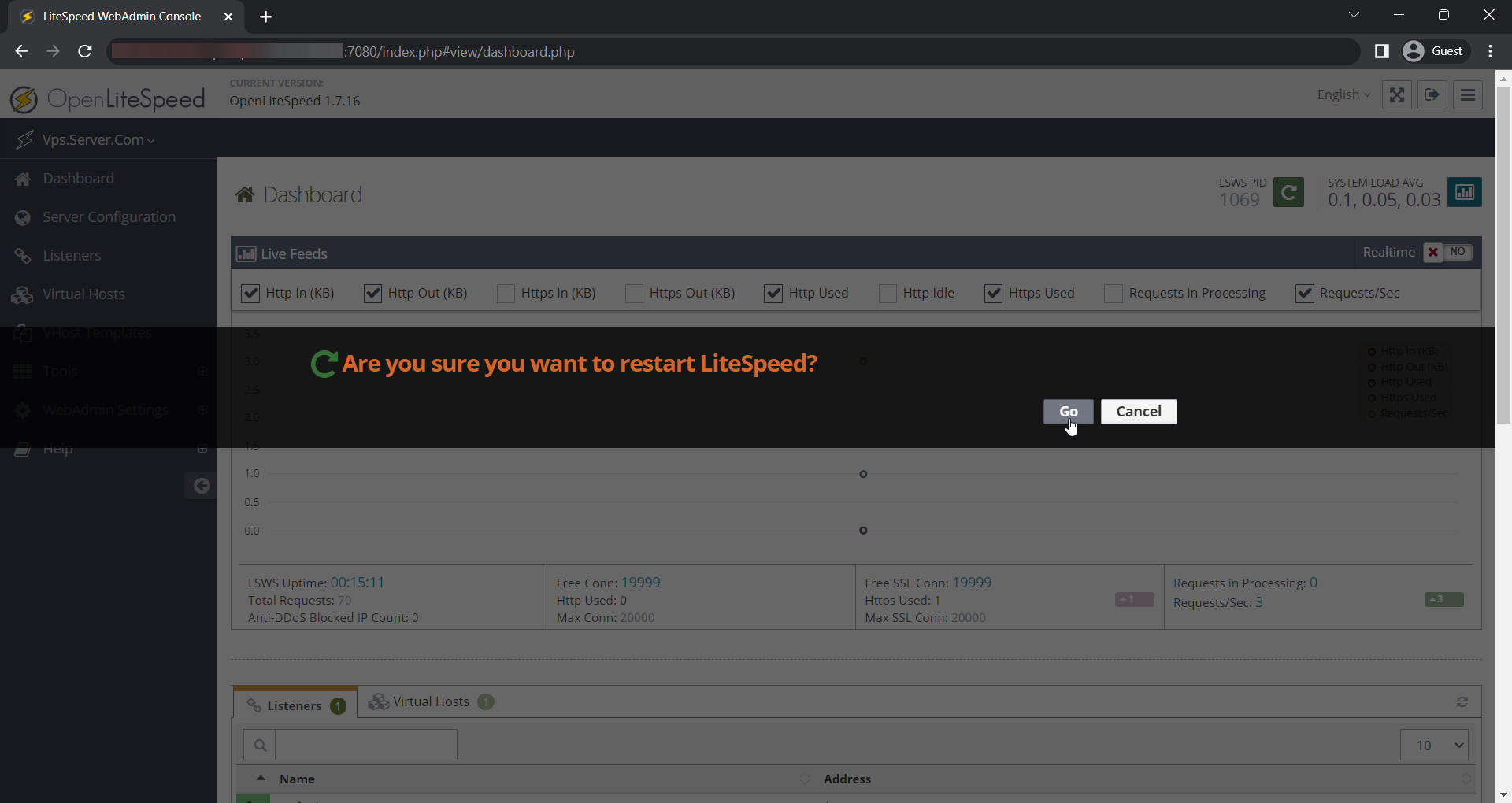Toggle Http Used checkbox
Screen dimensions: 1512x803
pos(773,294)
